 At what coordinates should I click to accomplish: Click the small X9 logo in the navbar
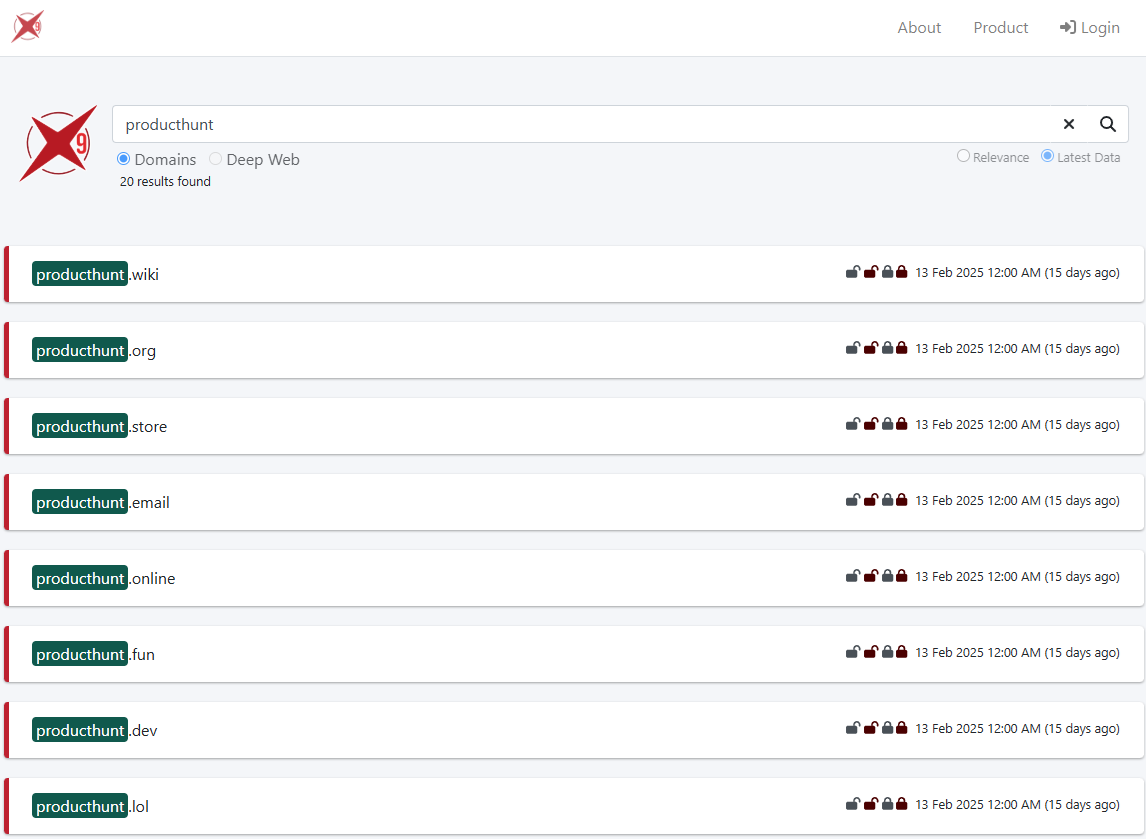click(x=28, y=26)
